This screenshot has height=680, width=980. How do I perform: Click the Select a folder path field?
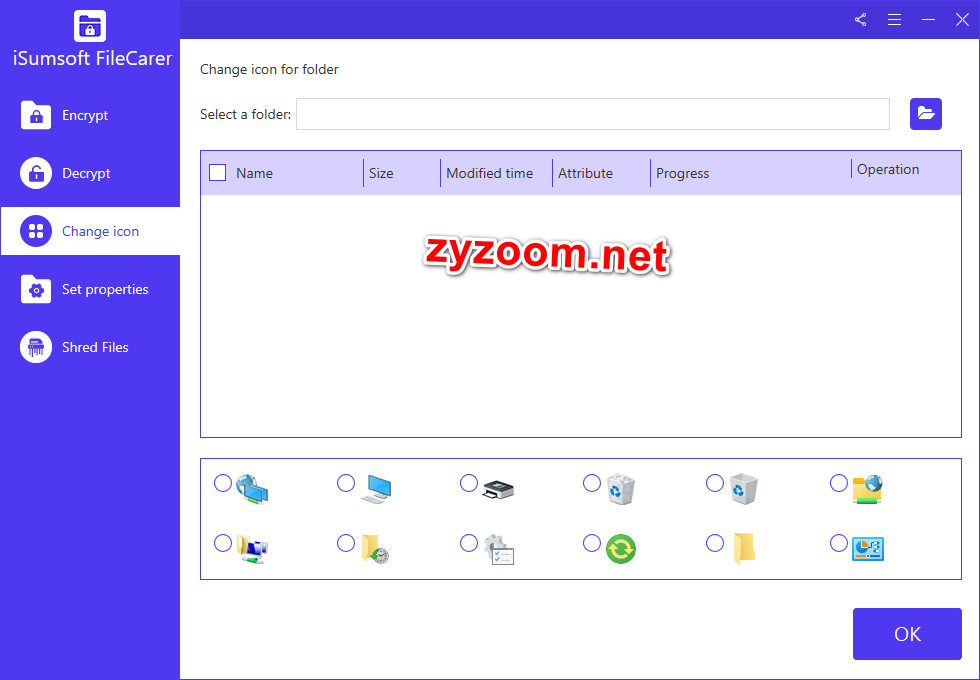click(x=592, y=114)
